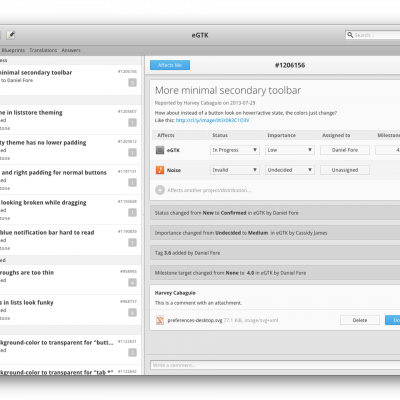This screenshot has height=400, width=400.
Task: Open the Noise Status dropdown showing Invalid
Action: (x=235, y=170)
